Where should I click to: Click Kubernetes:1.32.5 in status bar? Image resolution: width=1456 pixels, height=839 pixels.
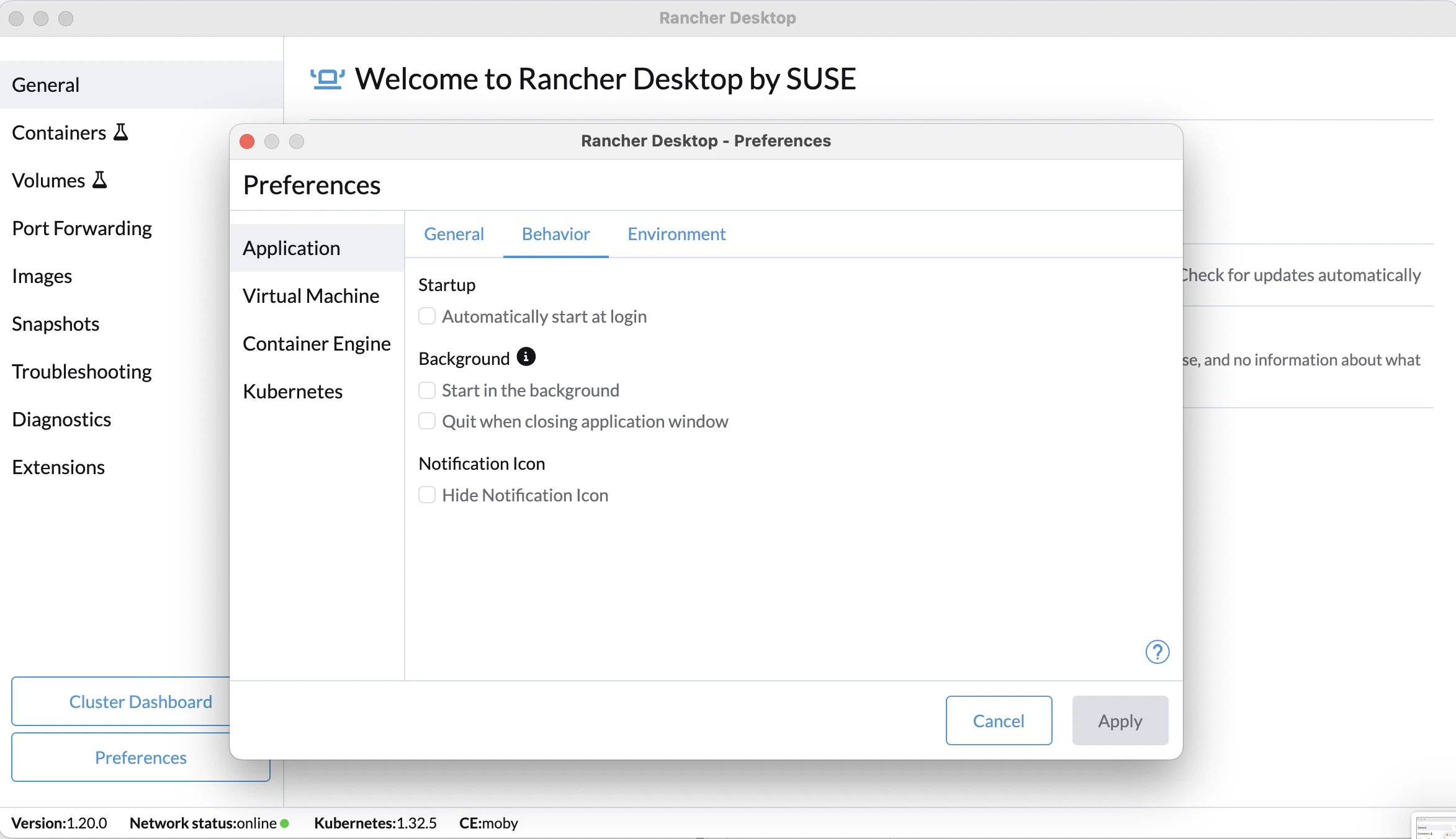pos(375,823)
